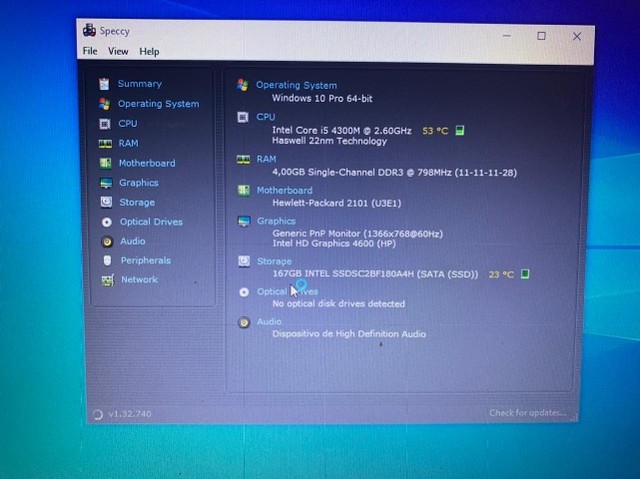The image size is (640, 479).
Task: Open the Help menu
Action: coord(149,52)
